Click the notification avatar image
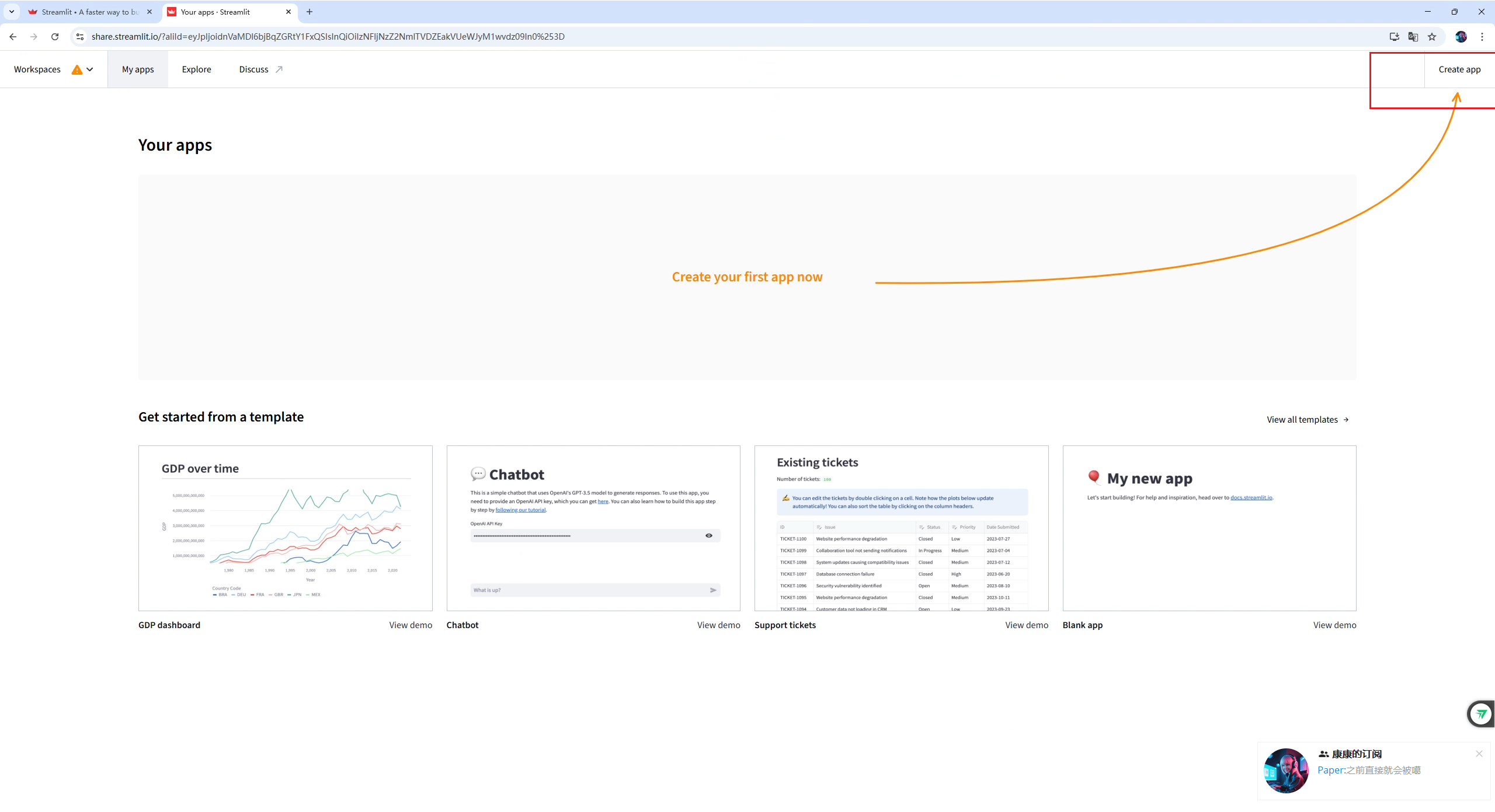Viewport: 1495px width, 812px height. click(1286, 771)
